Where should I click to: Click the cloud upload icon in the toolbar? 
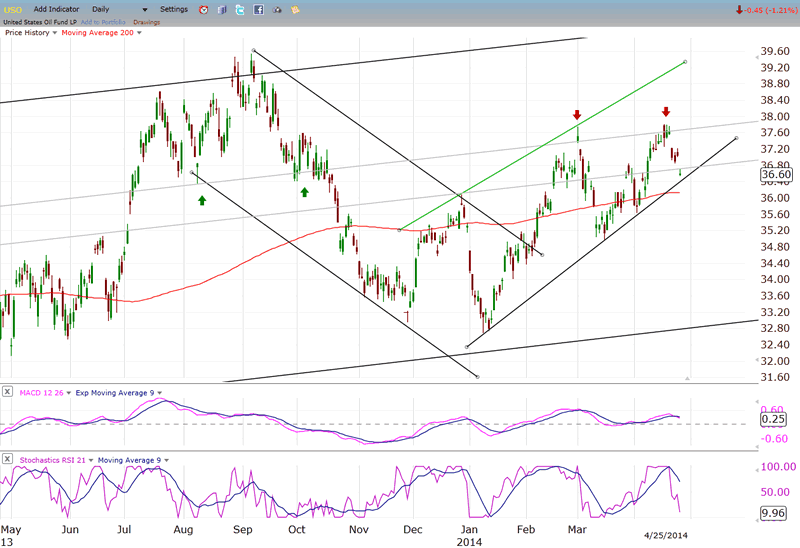[x=276, y=9]
